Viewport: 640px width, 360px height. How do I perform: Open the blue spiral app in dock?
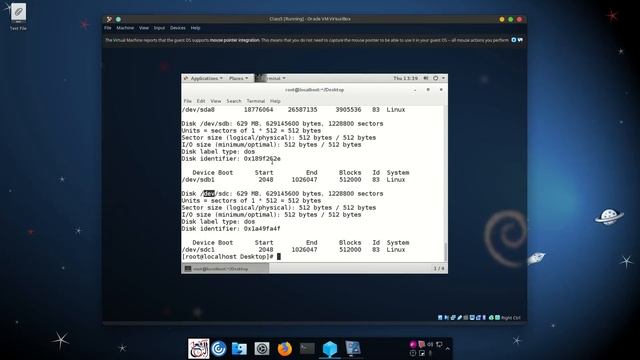point(219,349)
